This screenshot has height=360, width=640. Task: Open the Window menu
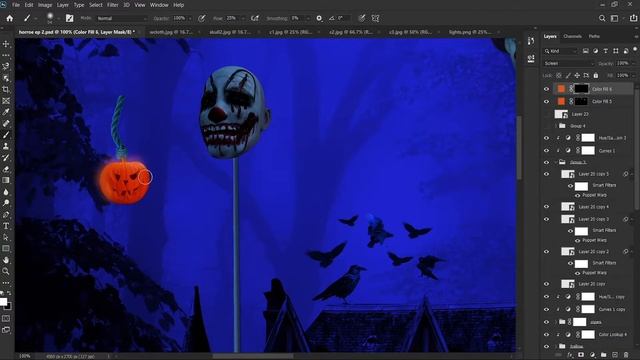159,5
